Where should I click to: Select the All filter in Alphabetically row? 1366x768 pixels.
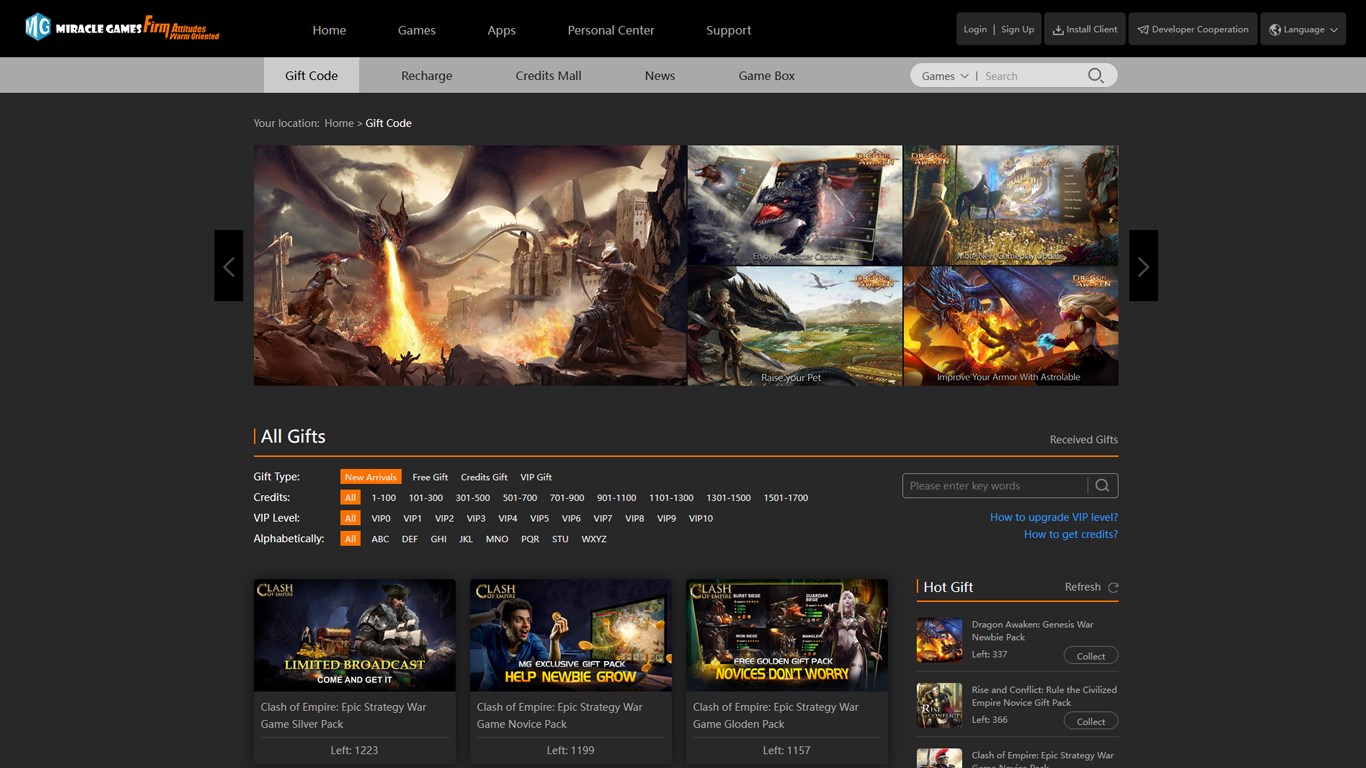(350, 539)
